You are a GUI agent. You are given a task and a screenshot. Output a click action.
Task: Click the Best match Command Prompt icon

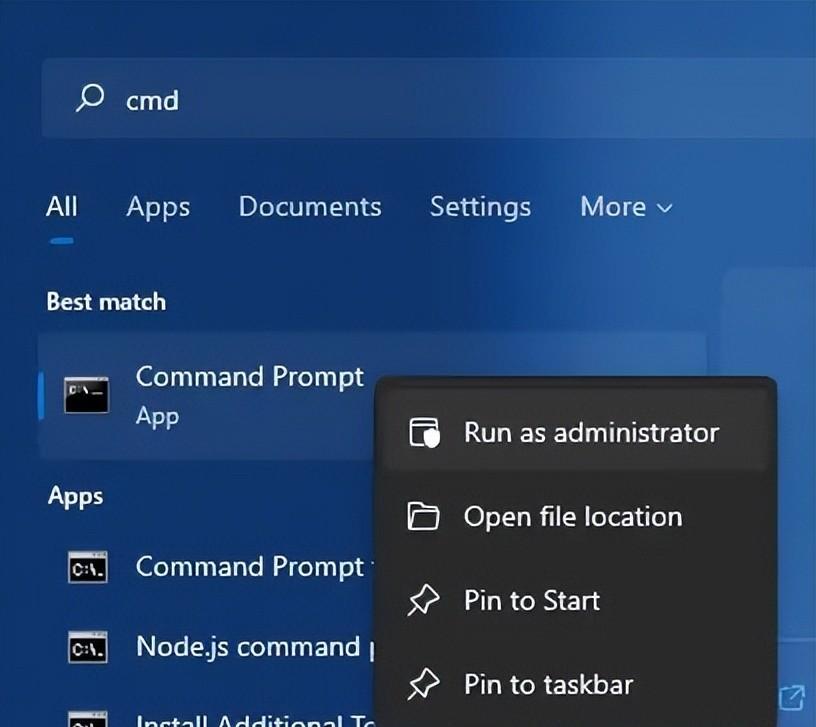click(x=86, y=396)
